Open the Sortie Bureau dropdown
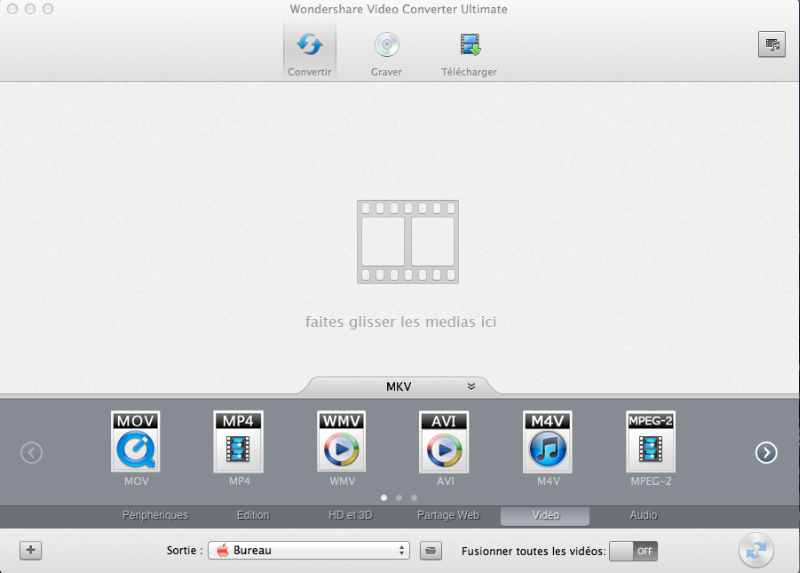 309,550
